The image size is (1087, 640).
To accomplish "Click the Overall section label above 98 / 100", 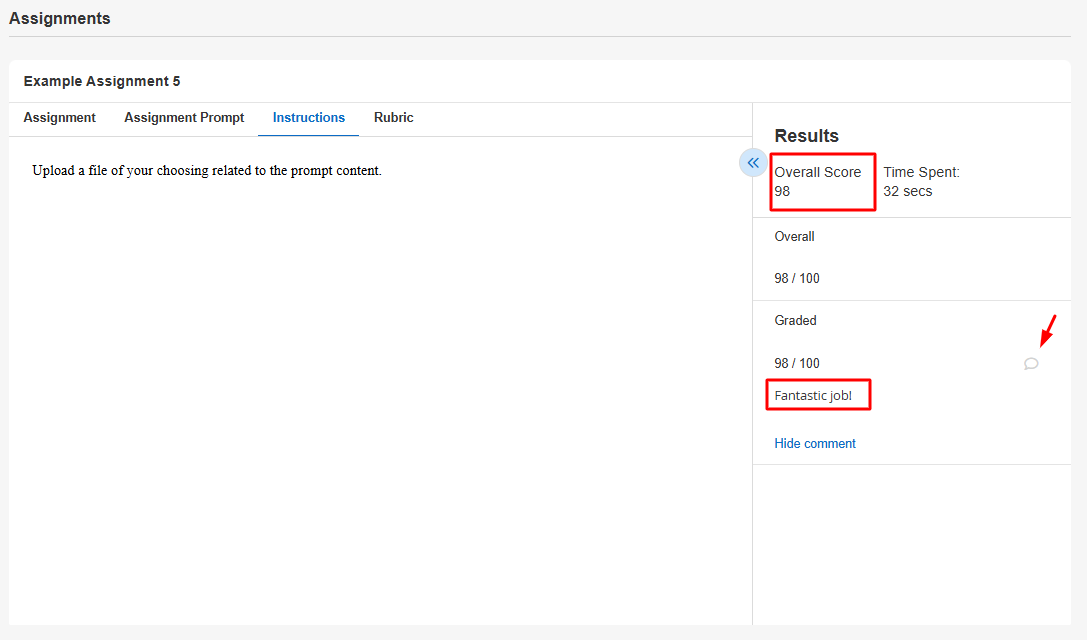I will click(x=794, y=237).
